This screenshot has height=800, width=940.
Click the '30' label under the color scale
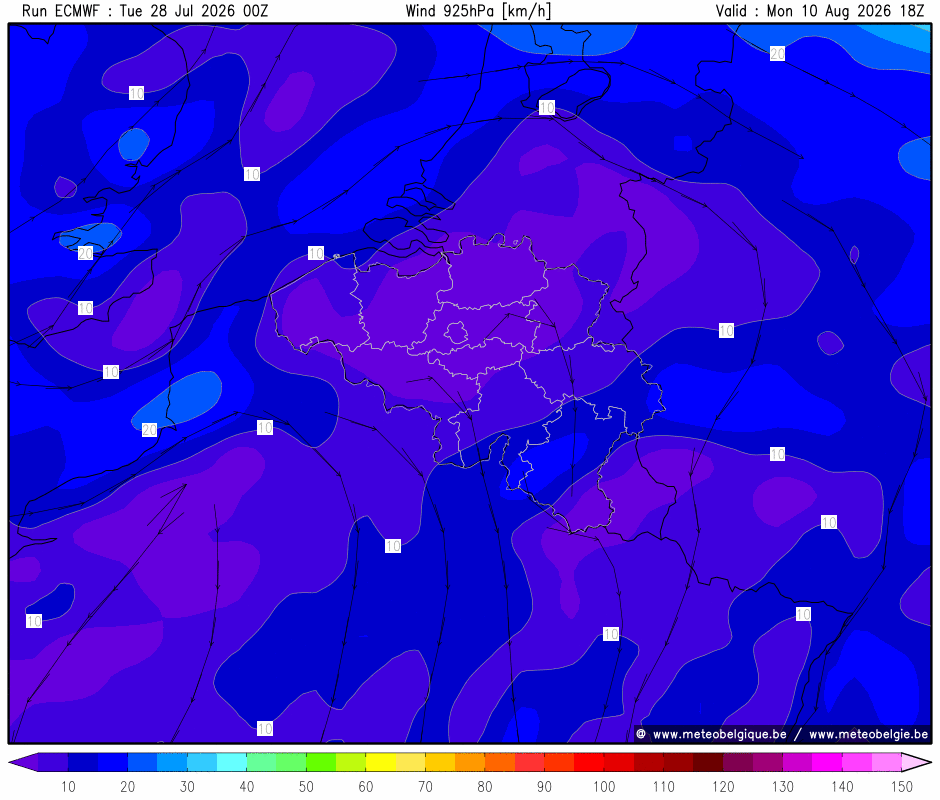[x=187, y=786]
